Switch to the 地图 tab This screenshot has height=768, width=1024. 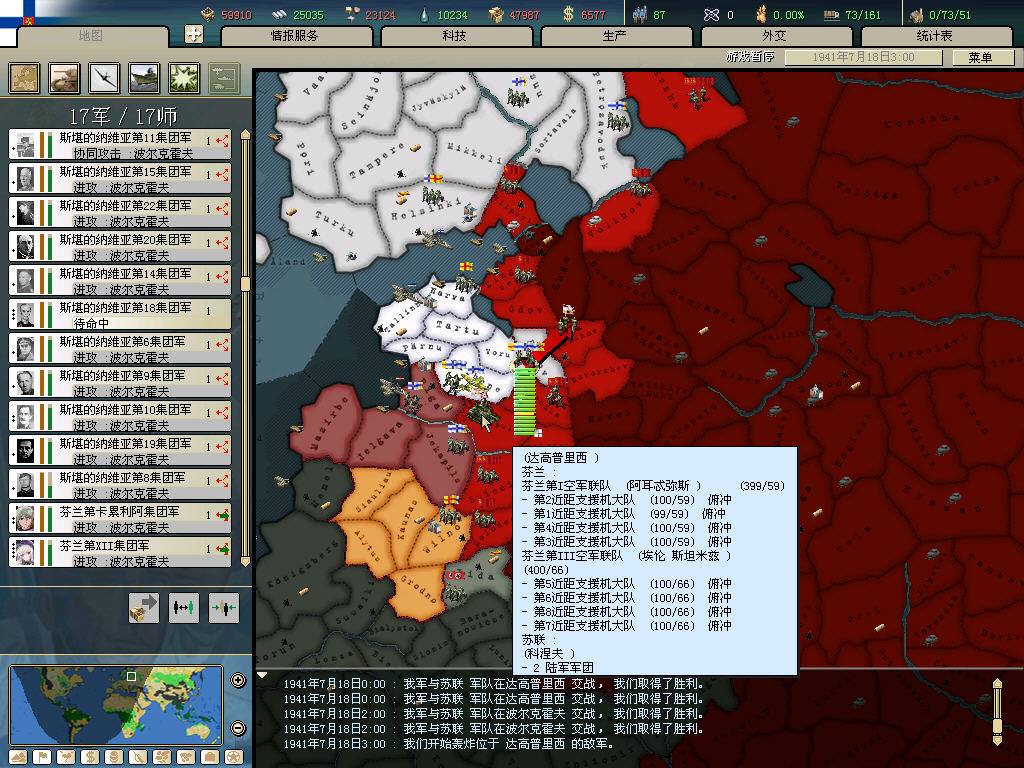click(91, 36)
